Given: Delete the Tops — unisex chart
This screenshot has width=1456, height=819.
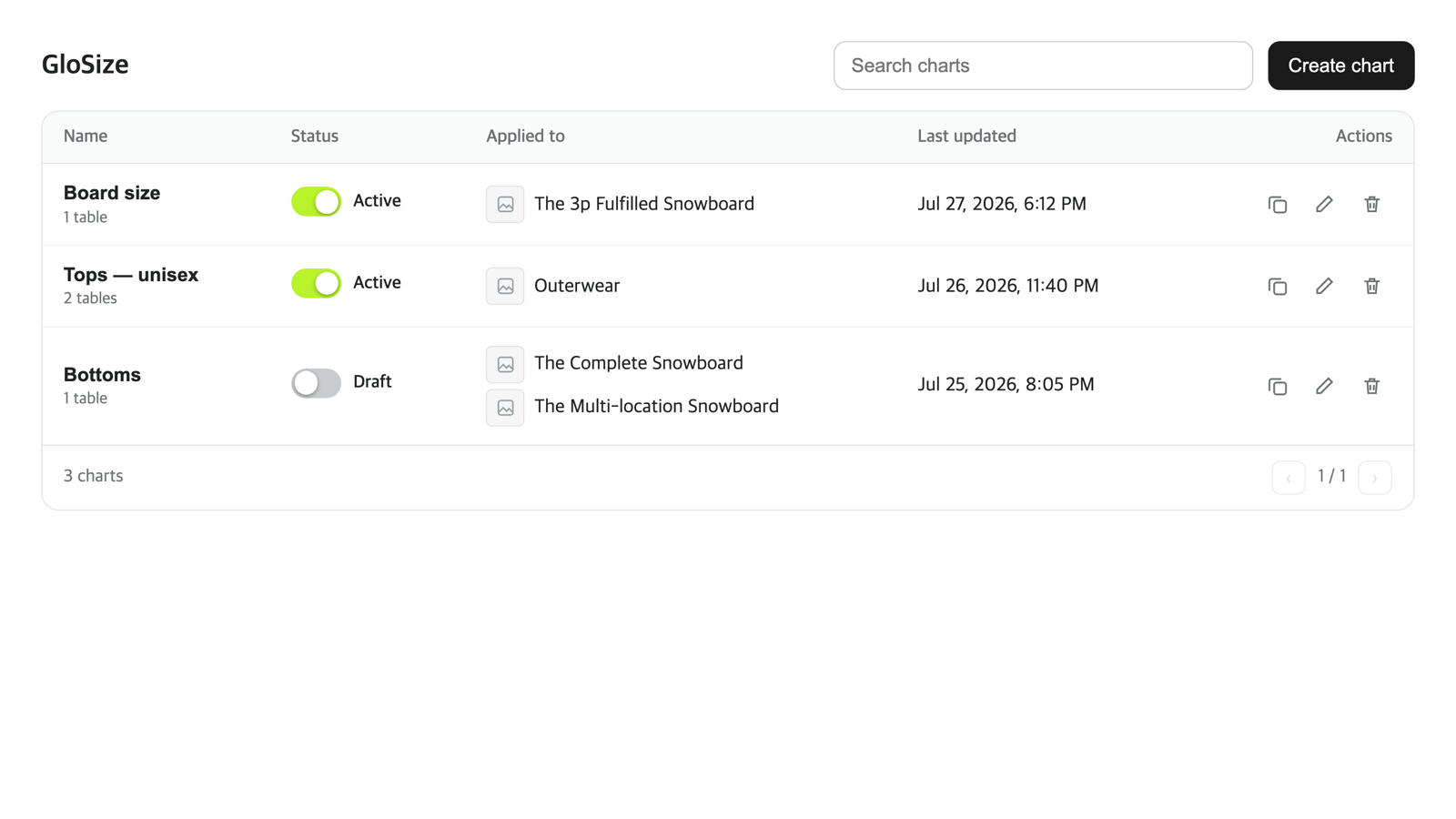Looking at the screenshot, I should click(x=1372, y=287).
